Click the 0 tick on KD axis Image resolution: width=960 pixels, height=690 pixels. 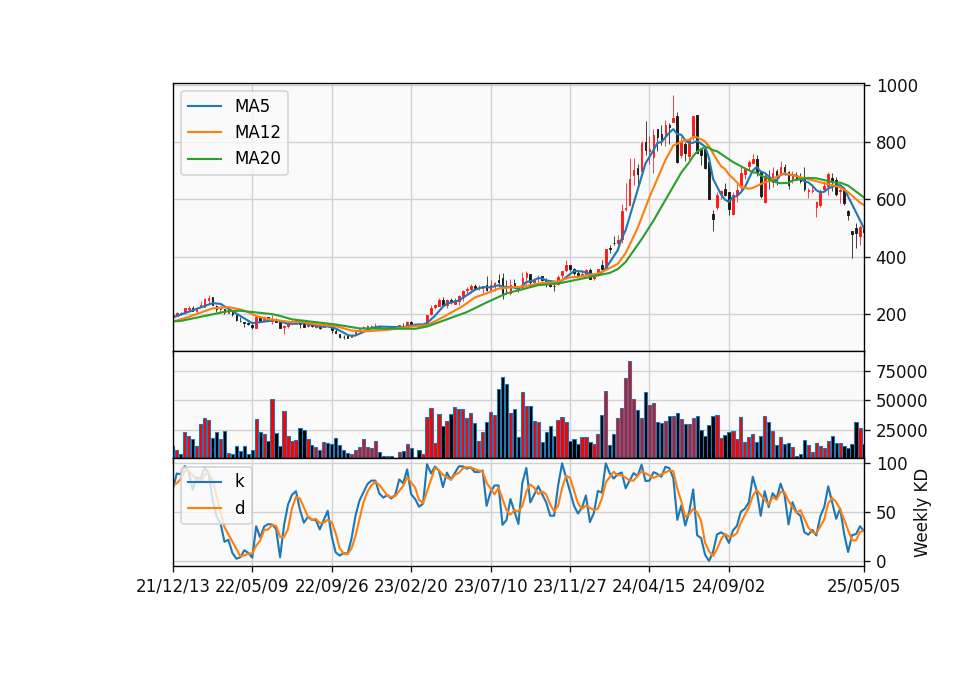point(882,561)
